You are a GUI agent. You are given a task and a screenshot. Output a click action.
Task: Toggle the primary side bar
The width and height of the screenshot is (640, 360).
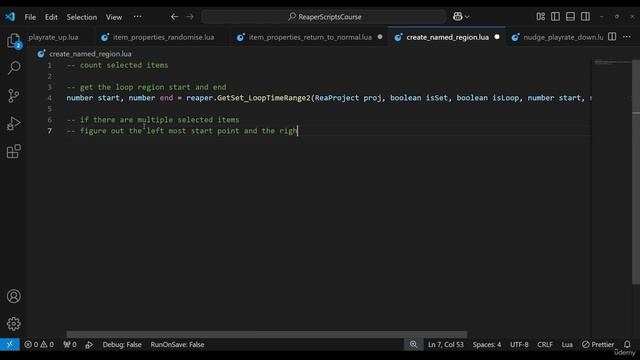(x=555, y=16)
